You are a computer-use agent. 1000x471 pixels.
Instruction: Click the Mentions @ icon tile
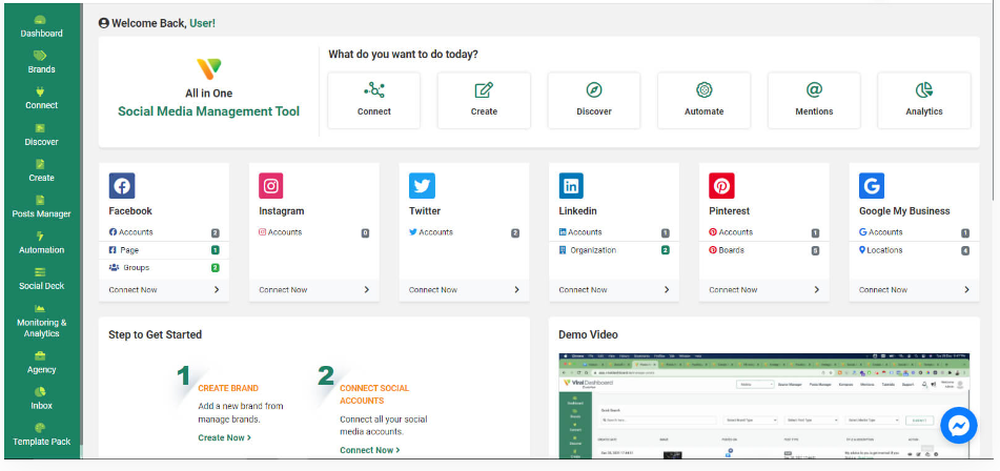pyautogui.click(x=814, y=101)
